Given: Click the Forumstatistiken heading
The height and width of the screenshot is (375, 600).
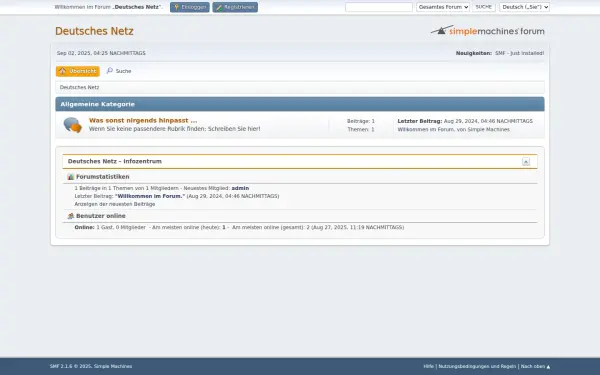Looking at the screenshot, I should 103,177.
